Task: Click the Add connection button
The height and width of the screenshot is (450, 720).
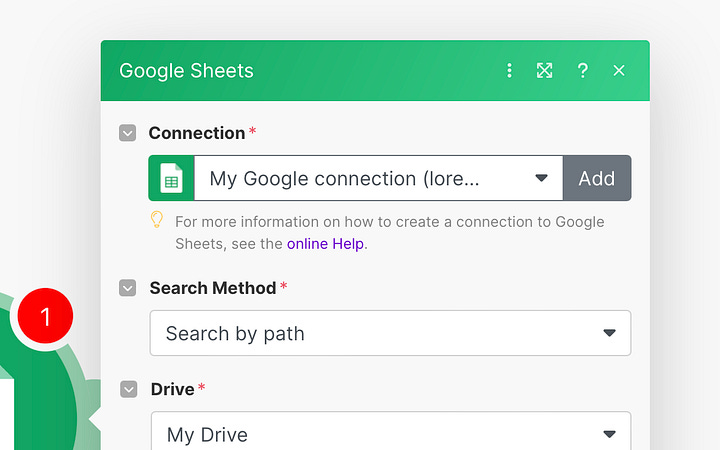Action: pos(597,178)
